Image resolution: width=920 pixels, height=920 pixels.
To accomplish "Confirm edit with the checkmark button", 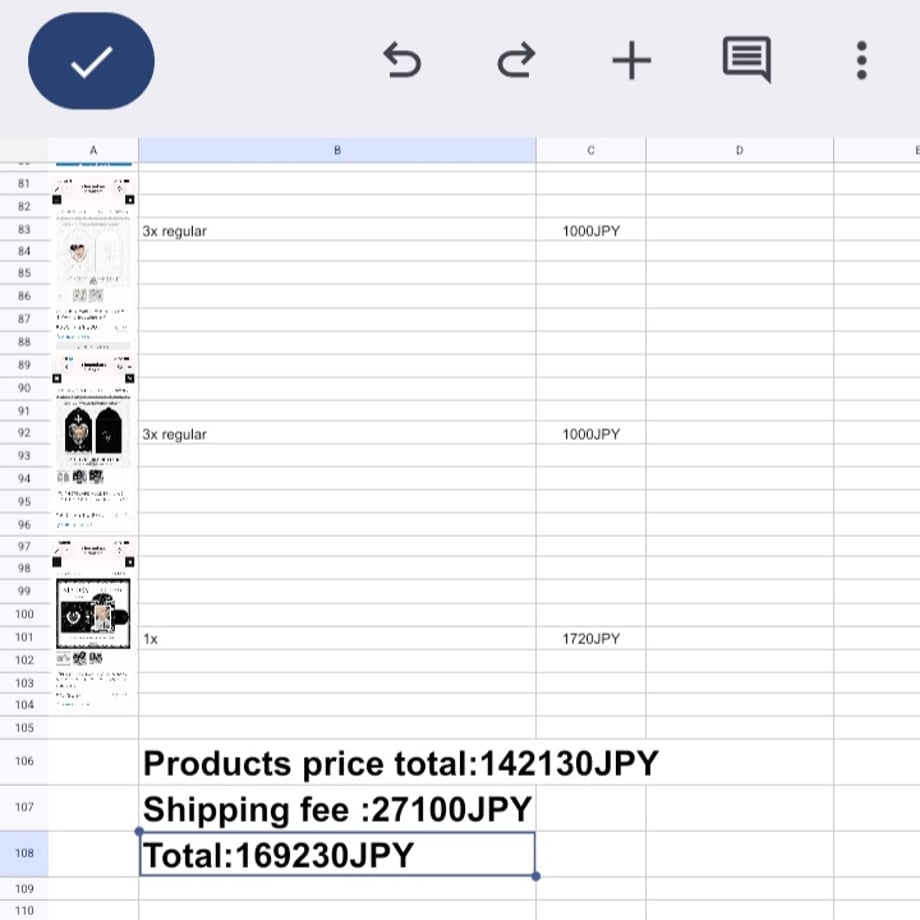I will [91, 61].
